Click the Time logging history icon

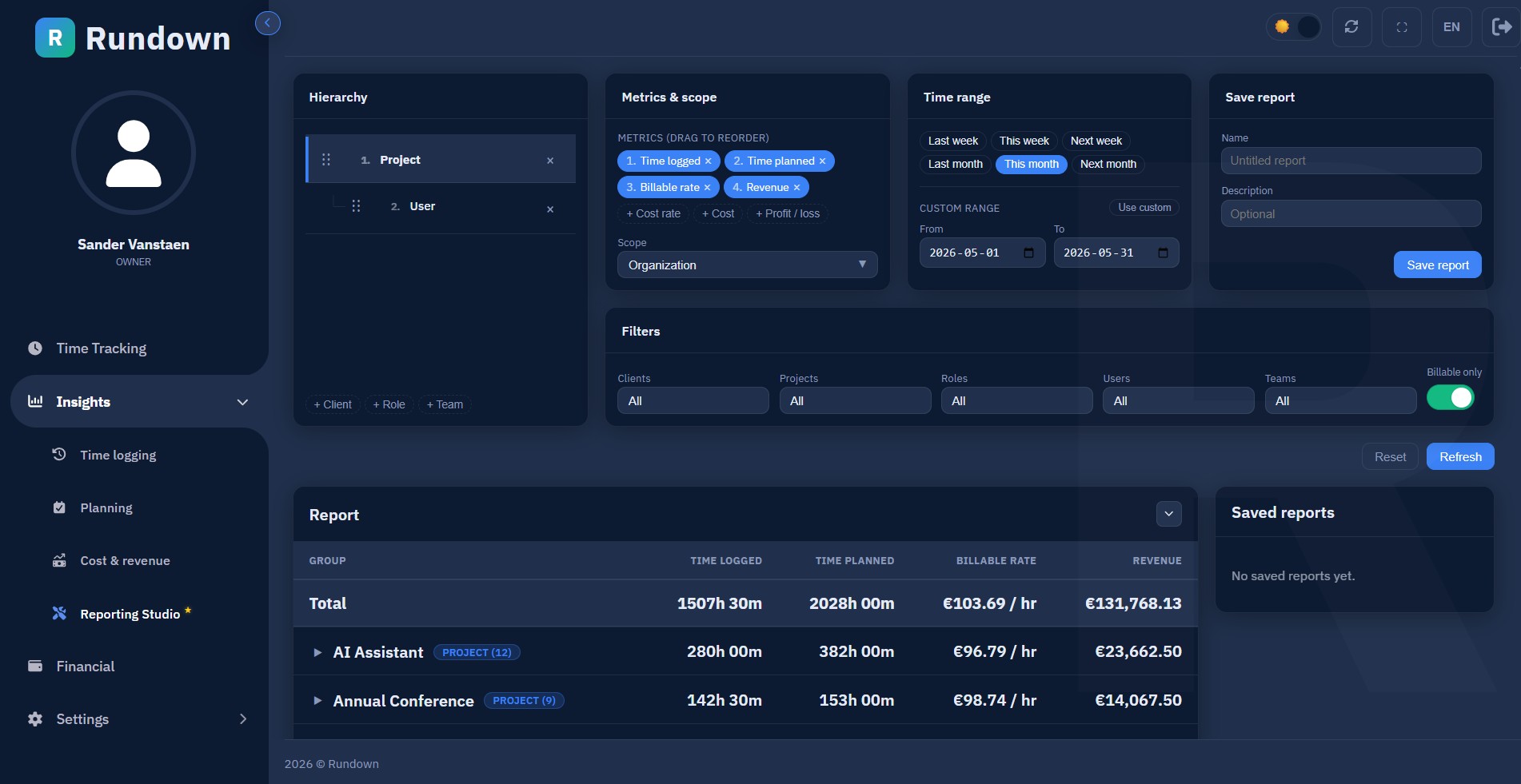(x=59, y=454)
